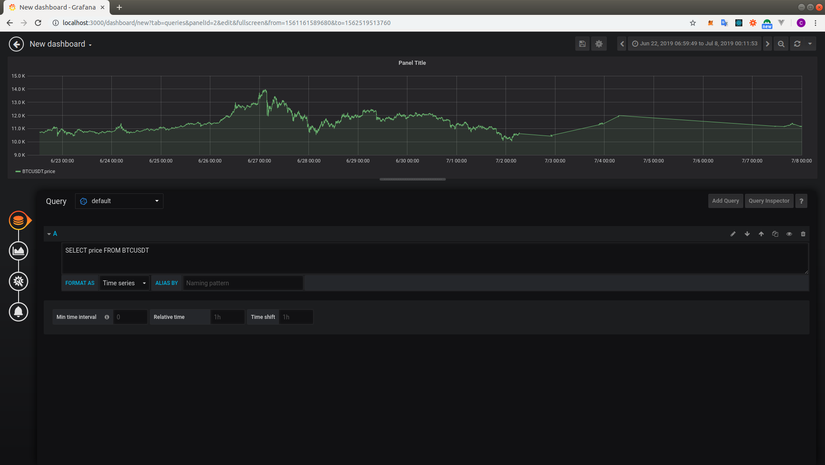
Task: Click the Add Query button
Action: [726, 201]
